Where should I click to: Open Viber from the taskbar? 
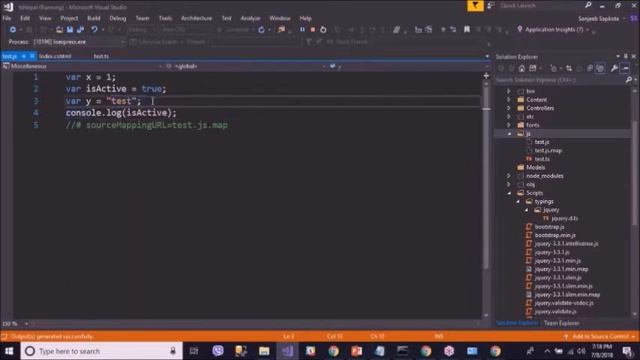pyautogui.click(x=218, y=351)
